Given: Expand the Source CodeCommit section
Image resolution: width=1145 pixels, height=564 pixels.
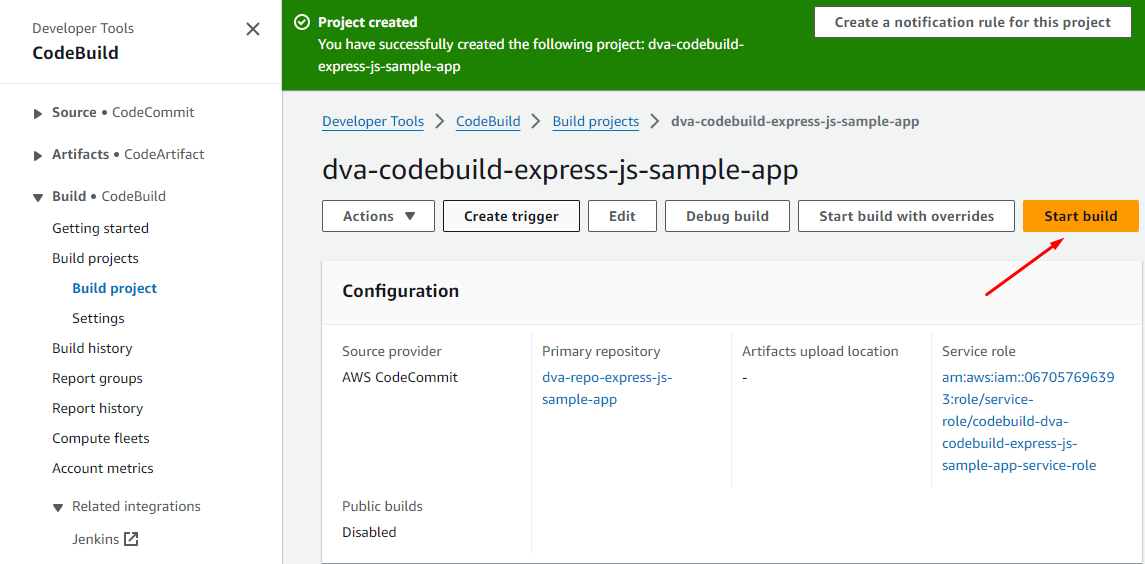Looking at the screenshot, I should [38, 113].
